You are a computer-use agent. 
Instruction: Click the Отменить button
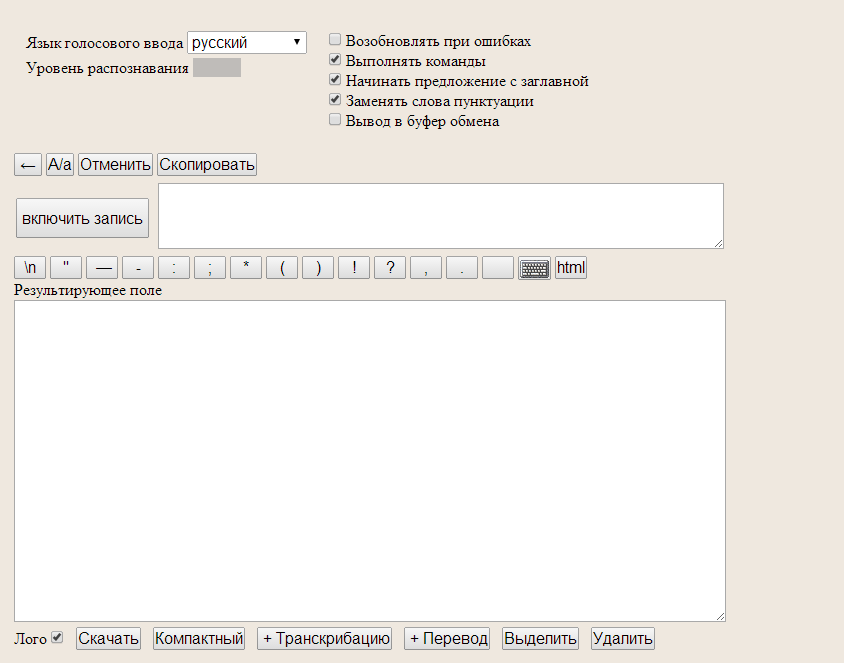[x=115, y=165]
